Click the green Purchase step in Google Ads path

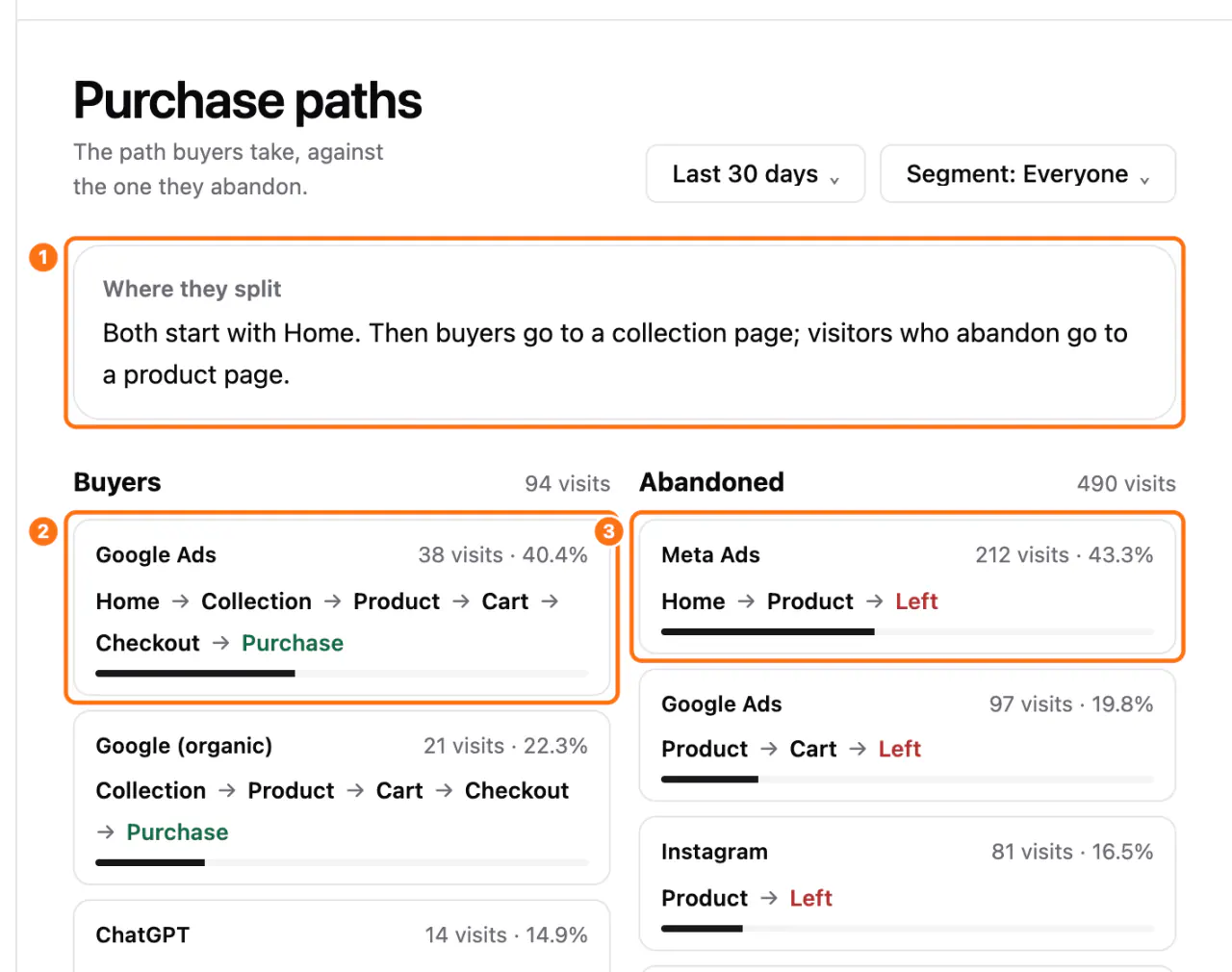pos(293,643)
